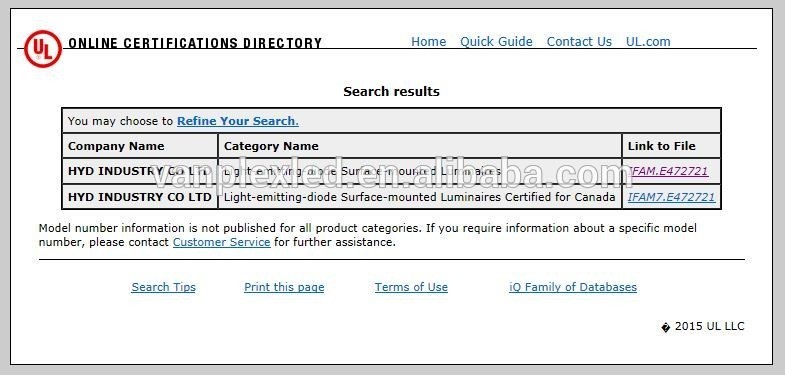Open the Terms of Use link
The image size is (785, 375).
pos(411,287)
